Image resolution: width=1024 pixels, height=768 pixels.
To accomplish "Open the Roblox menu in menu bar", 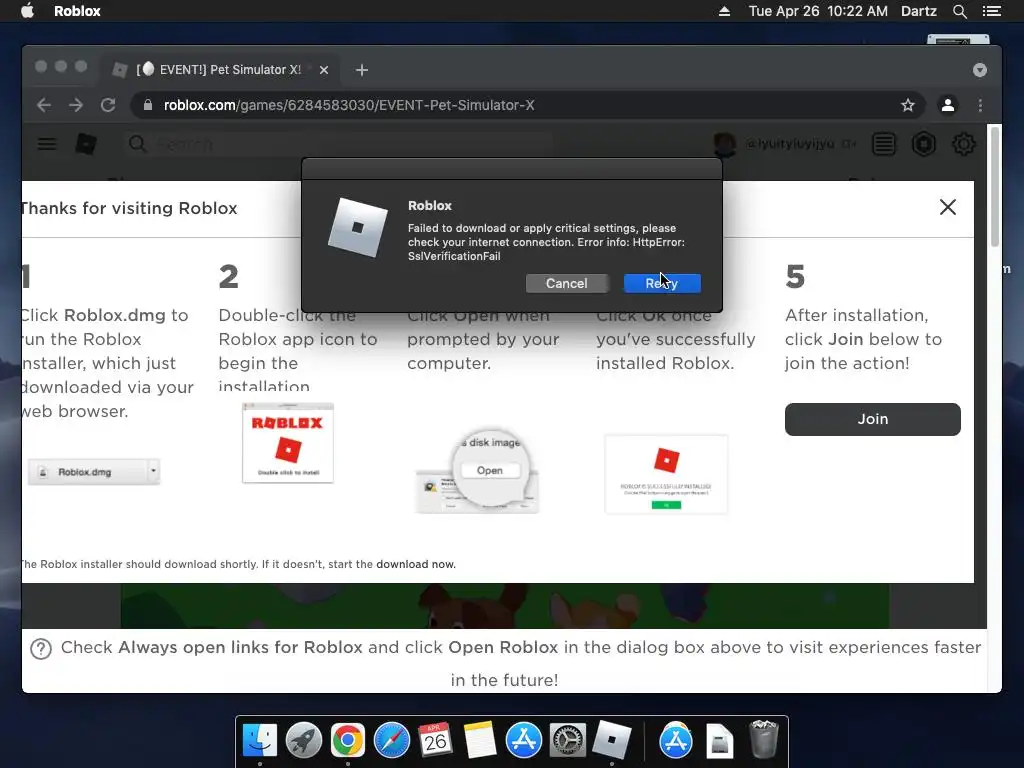I will click(77, 11).
